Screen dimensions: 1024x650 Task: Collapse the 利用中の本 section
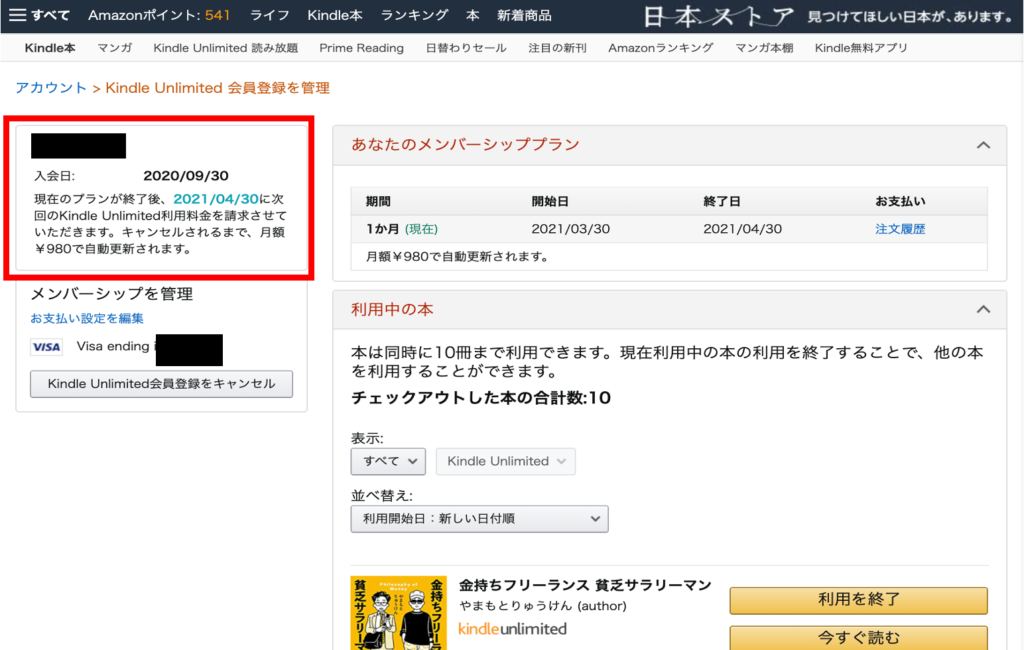pos(983,310)
